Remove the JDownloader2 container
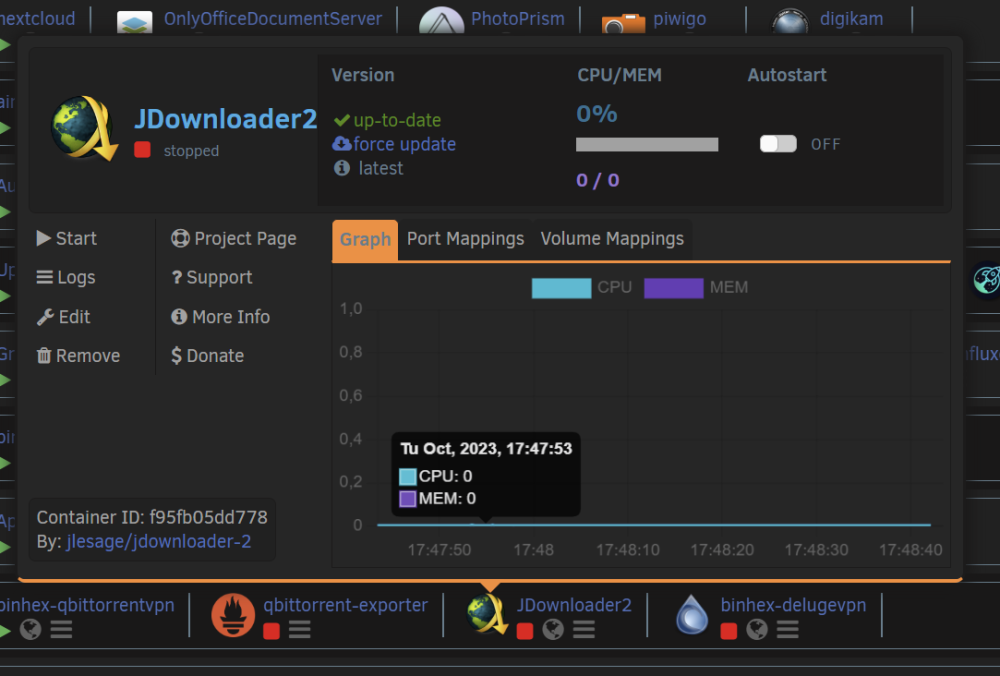Image resolution: width=1000 pixels, height=676 pixels. (x=78, y=356)
